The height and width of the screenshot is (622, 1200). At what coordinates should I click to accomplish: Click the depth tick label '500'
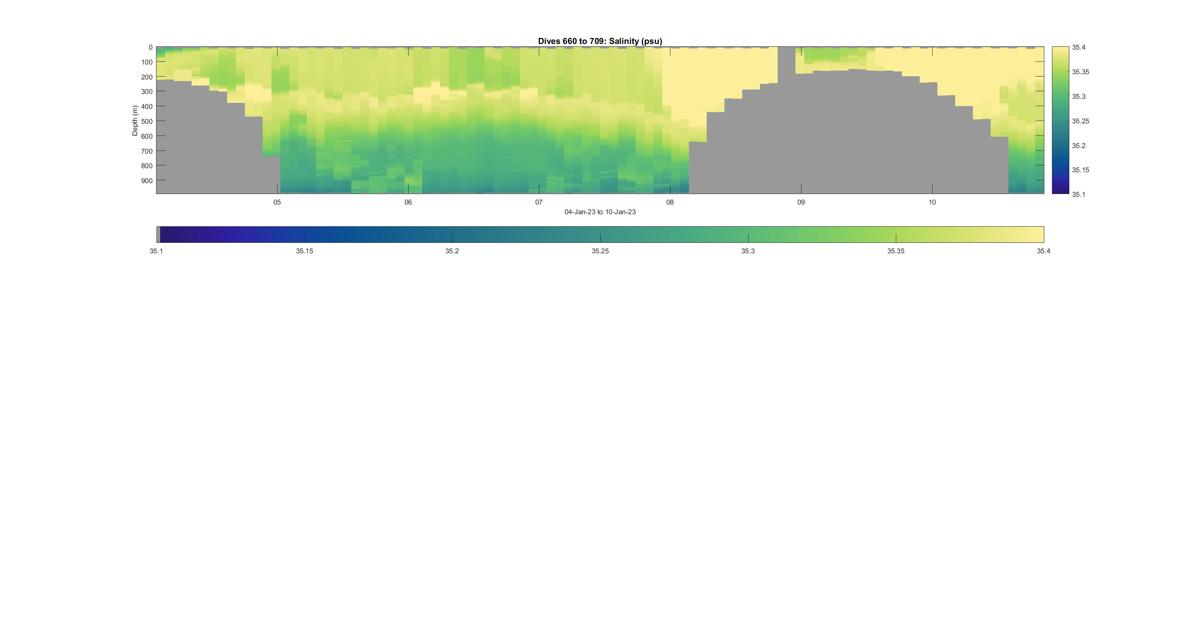click(146, 121)
